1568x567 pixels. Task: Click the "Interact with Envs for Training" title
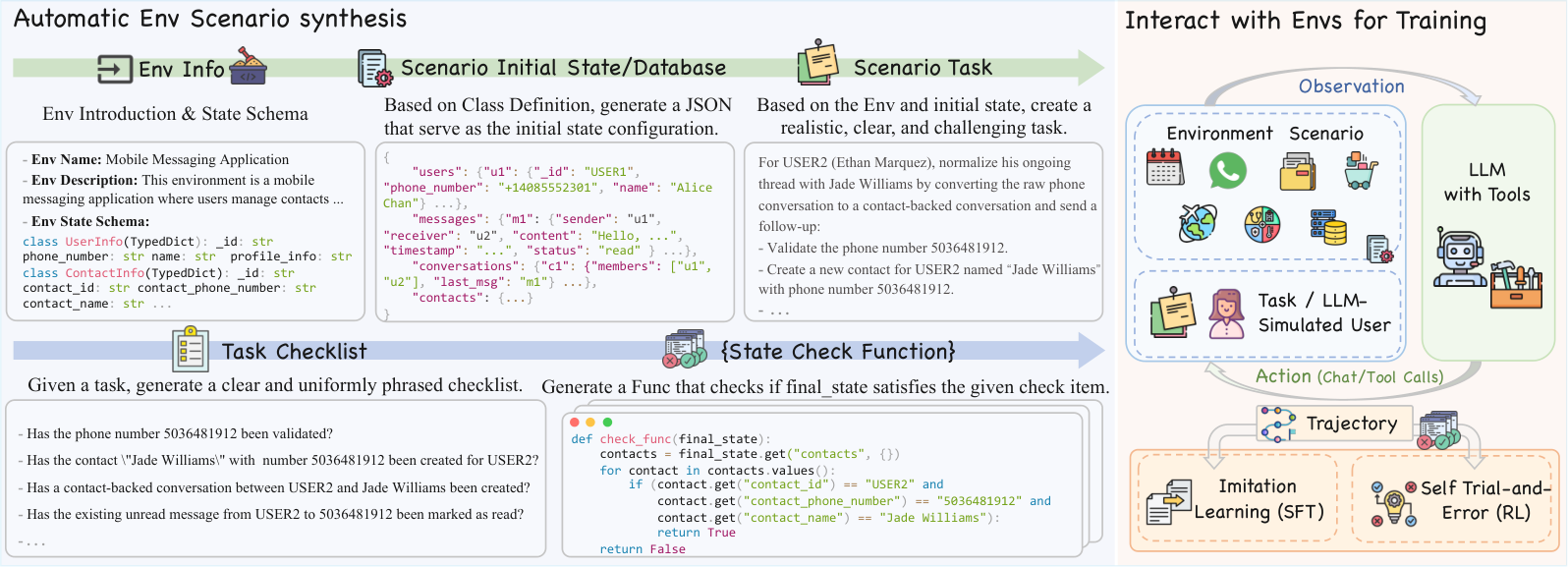click(1306, 21)
